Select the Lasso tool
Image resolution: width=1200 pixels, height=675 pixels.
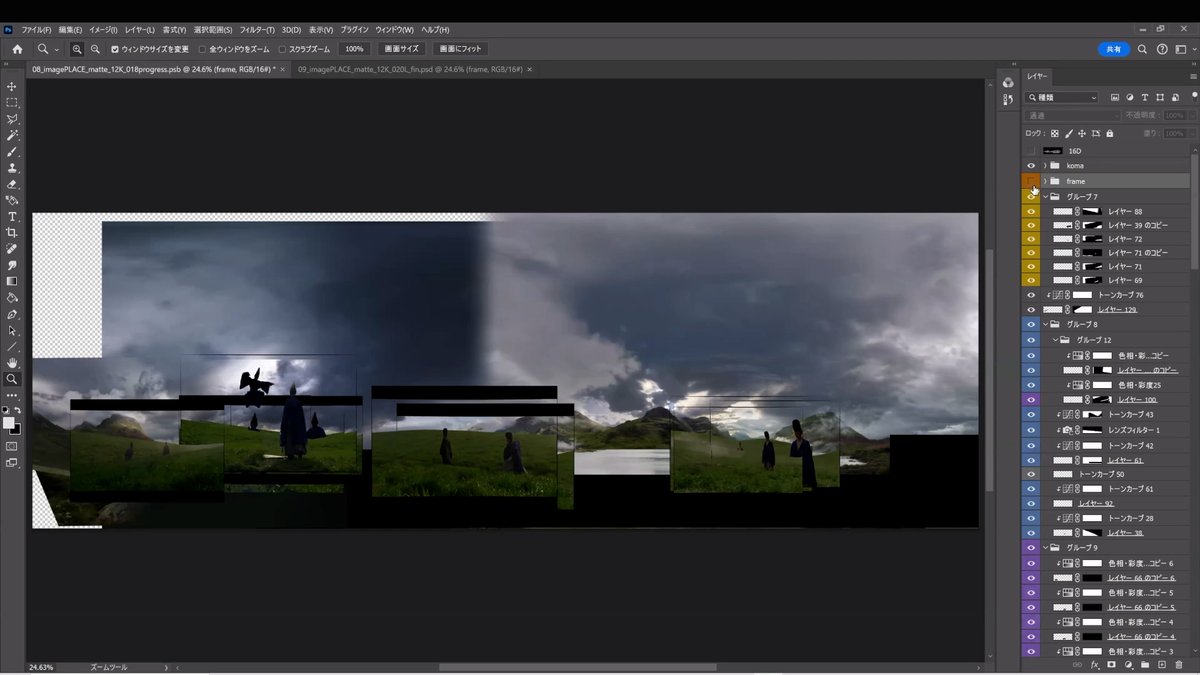pos(12,119)
